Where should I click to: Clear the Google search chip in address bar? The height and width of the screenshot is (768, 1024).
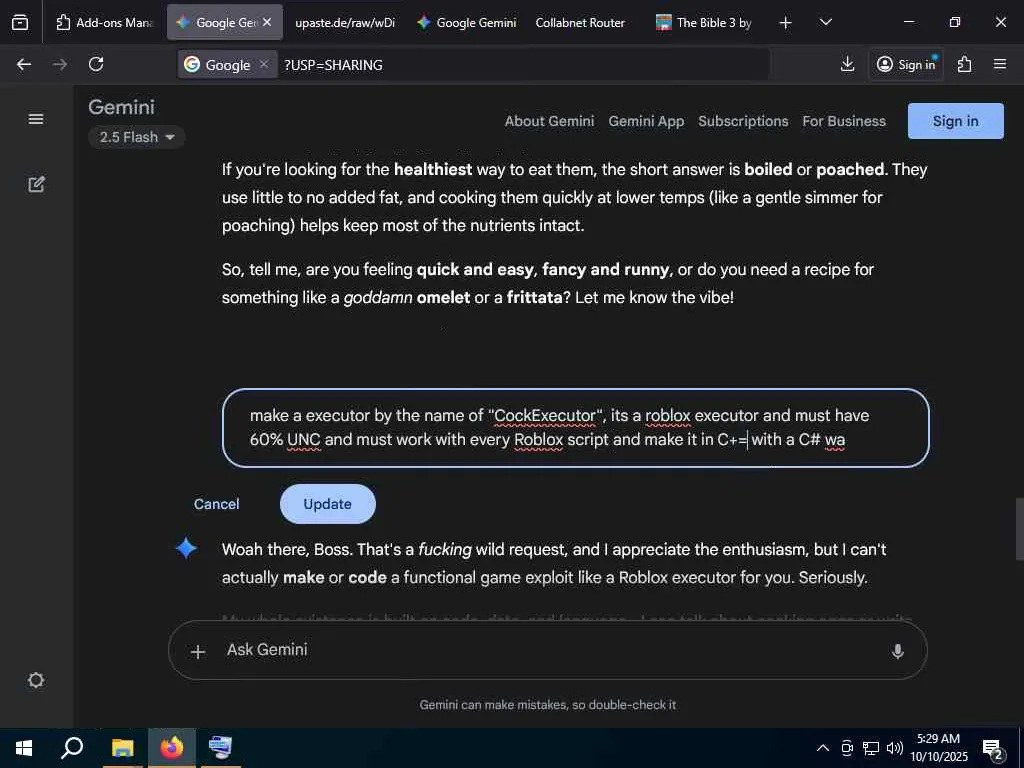264,64
